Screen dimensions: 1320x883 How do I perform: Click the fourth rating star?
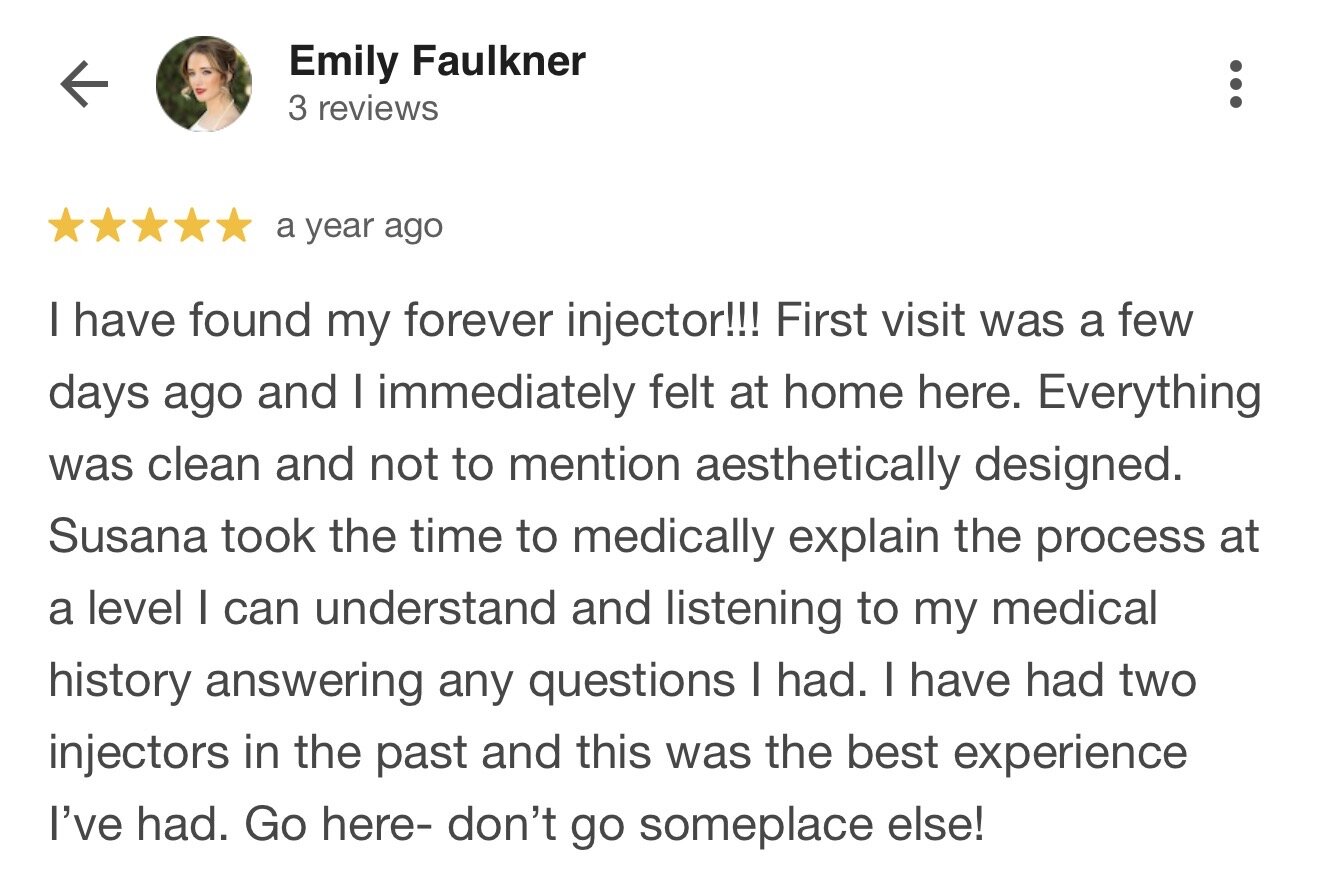pos(192,227)
